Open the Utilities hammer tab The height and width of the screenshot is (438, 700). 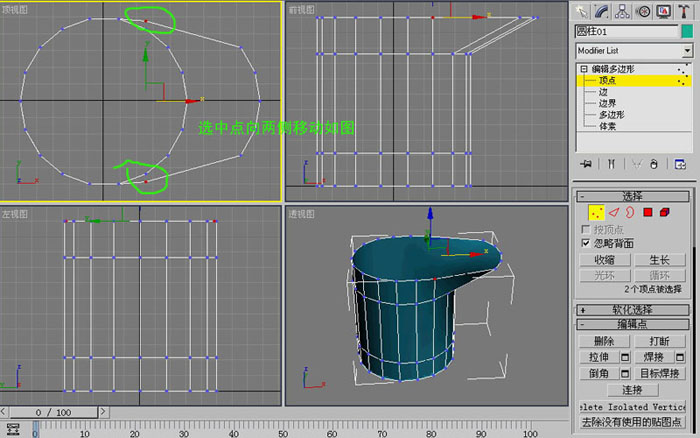[x=683, y=11]
